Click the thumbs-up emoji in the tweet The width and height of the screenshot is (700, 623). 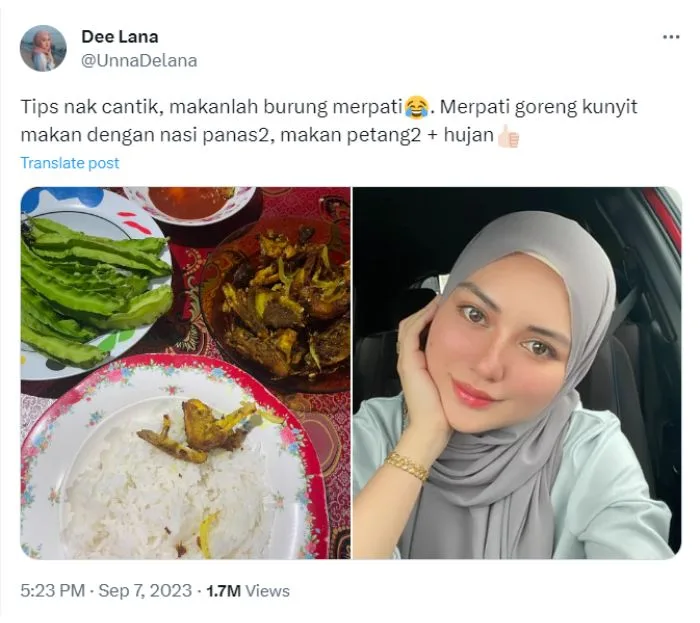click(508, 136)
